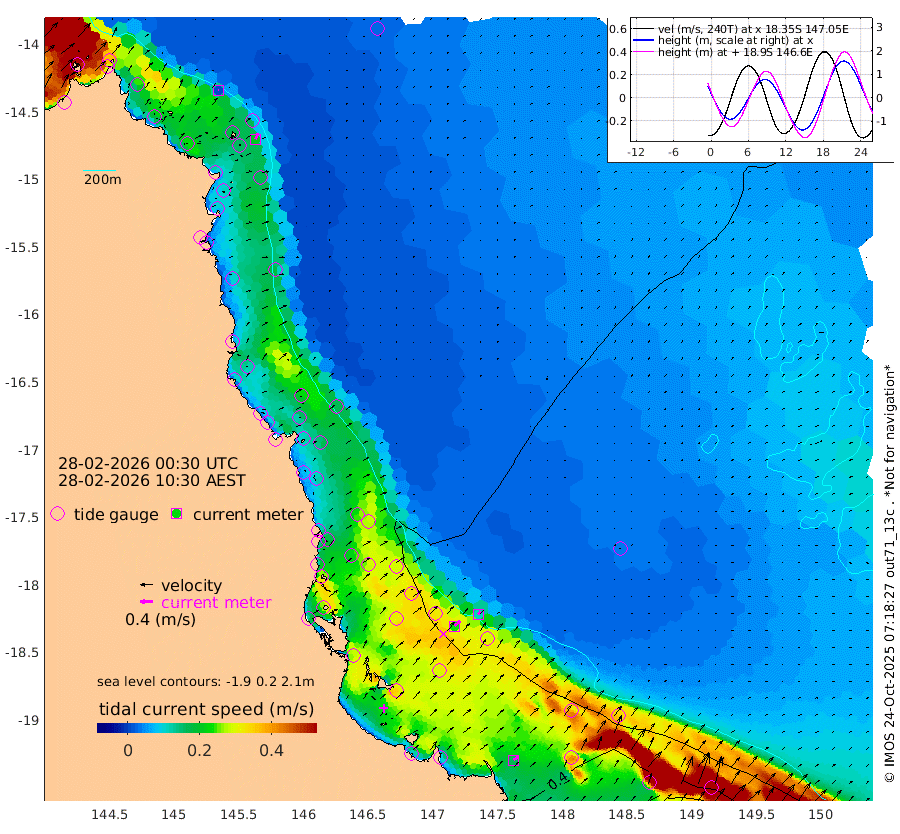Image resolution: width=900 pixels, height=834 pixels.
Task: Click the tidal current speed colorbar
Action: [207, 728]
